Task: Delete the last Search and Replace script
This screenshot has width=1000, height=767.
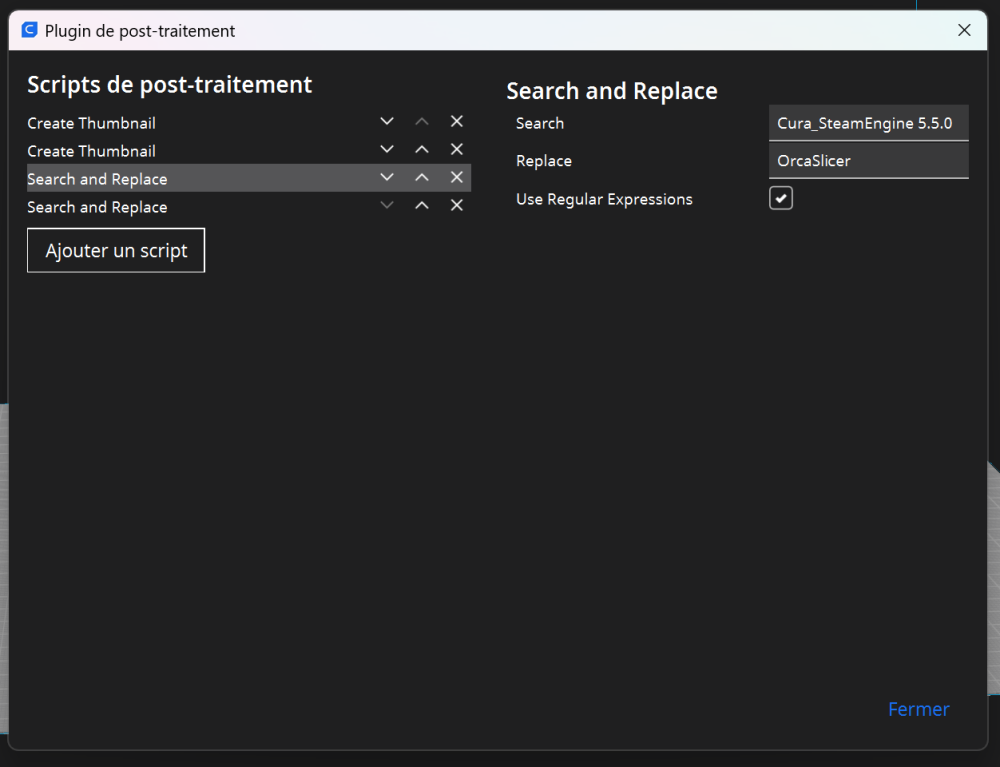Action: point(457,206)
